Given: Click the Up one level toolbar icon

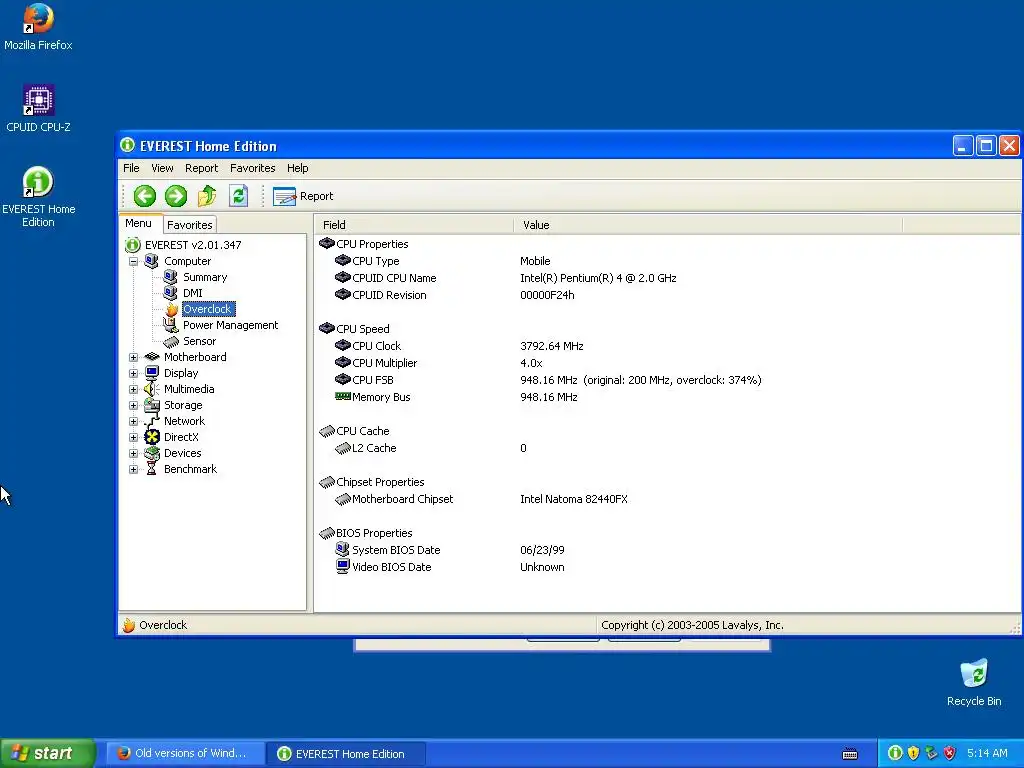Looking at the screenshot, I should [x=207, y=196].
